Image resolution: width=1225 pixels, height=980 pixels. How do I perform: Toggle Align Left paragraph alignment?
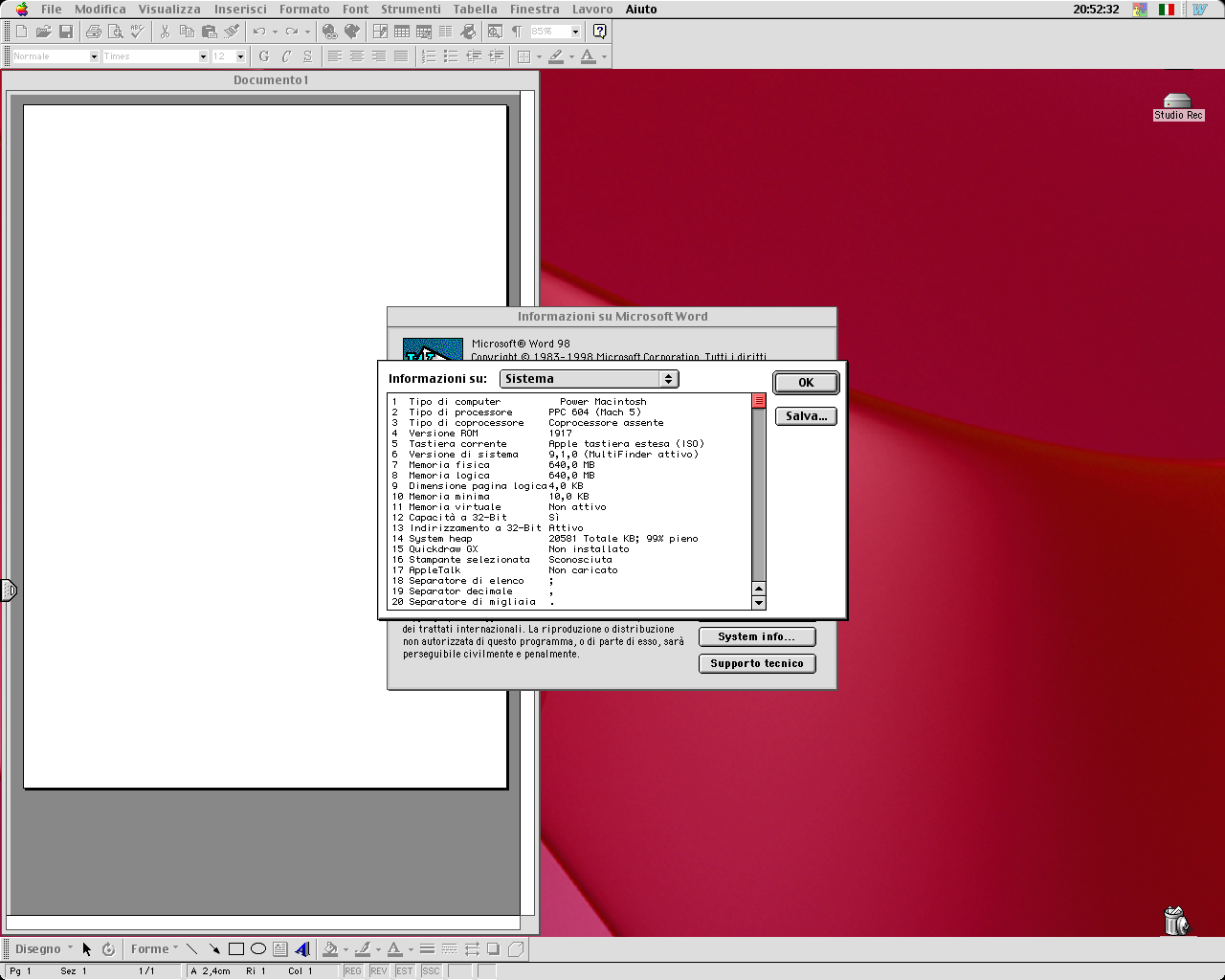coord(334,56)
